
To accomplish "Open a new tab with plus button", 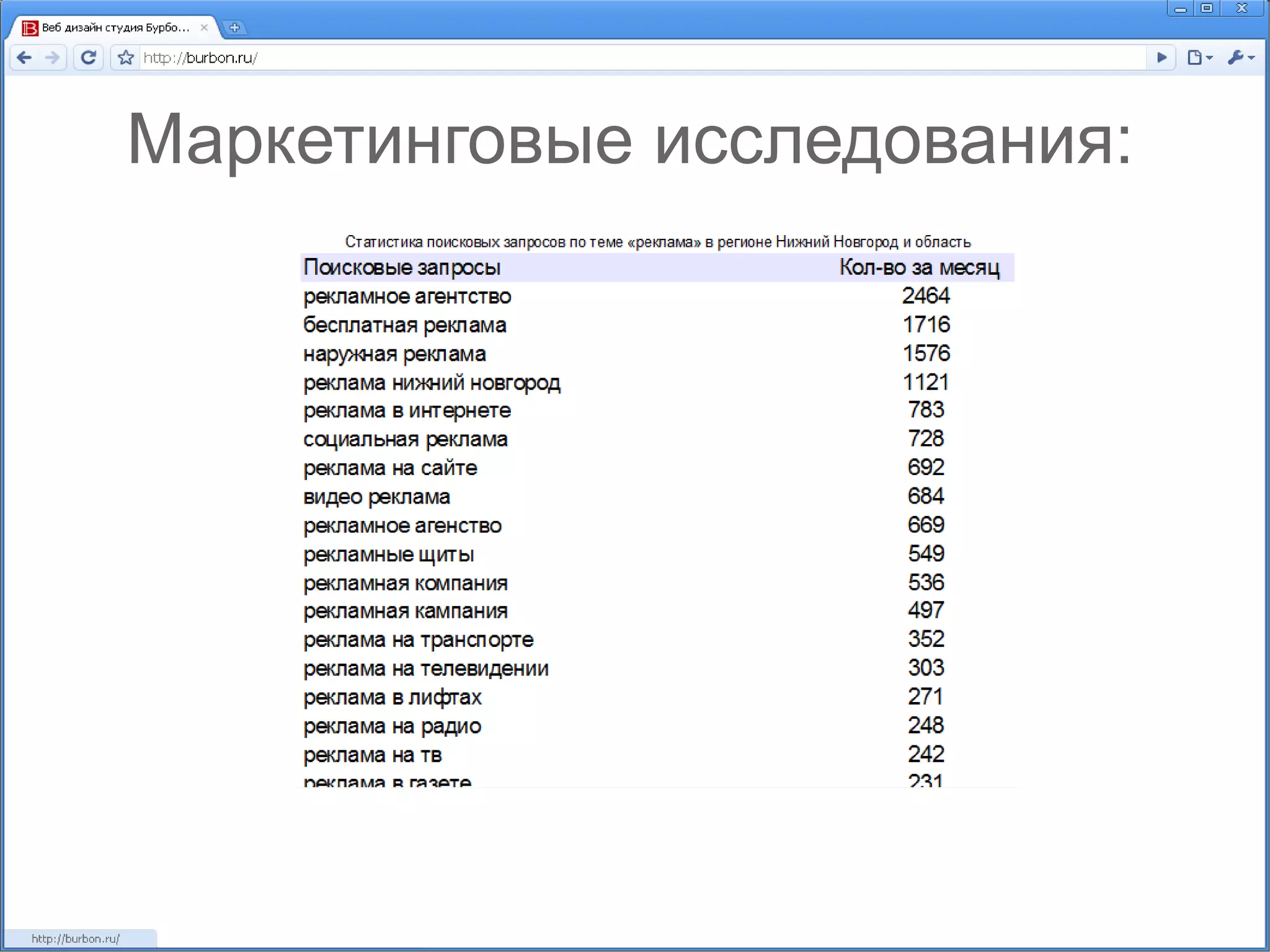I will click(234, 27).
